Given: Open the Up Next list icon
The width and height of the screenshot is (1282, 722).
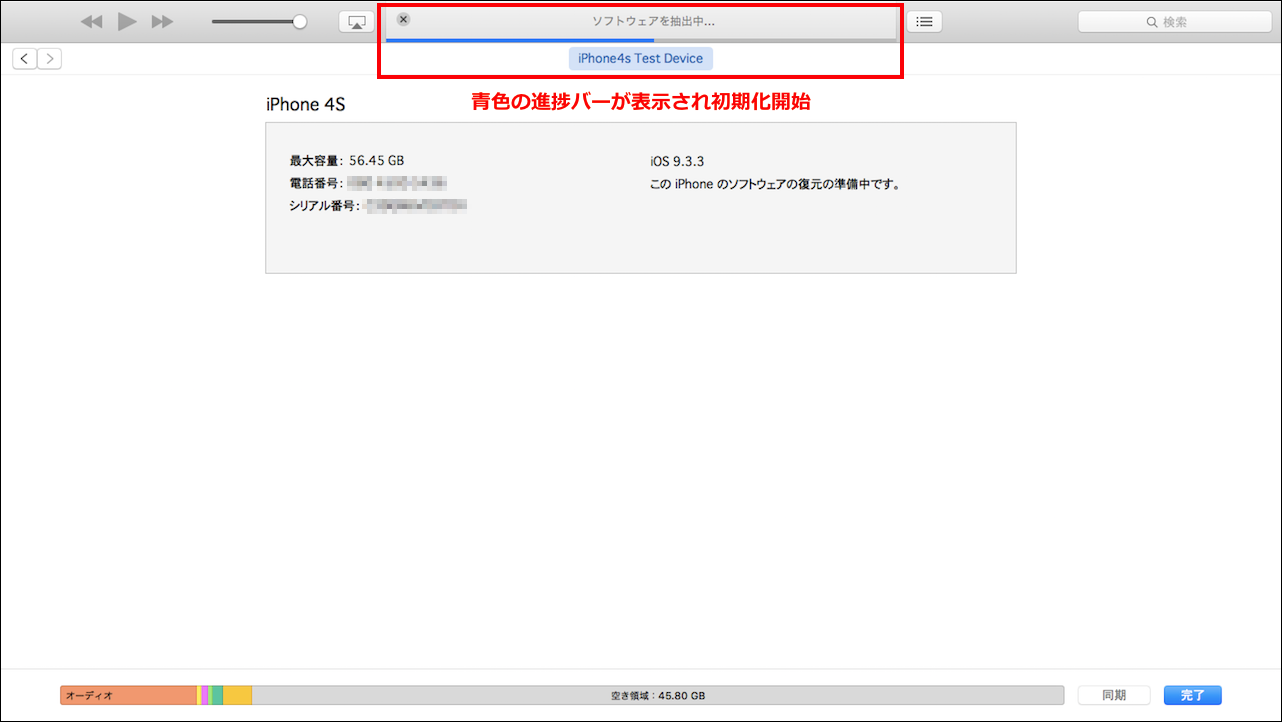Looking at the screenshot, I should pos(924,21).
